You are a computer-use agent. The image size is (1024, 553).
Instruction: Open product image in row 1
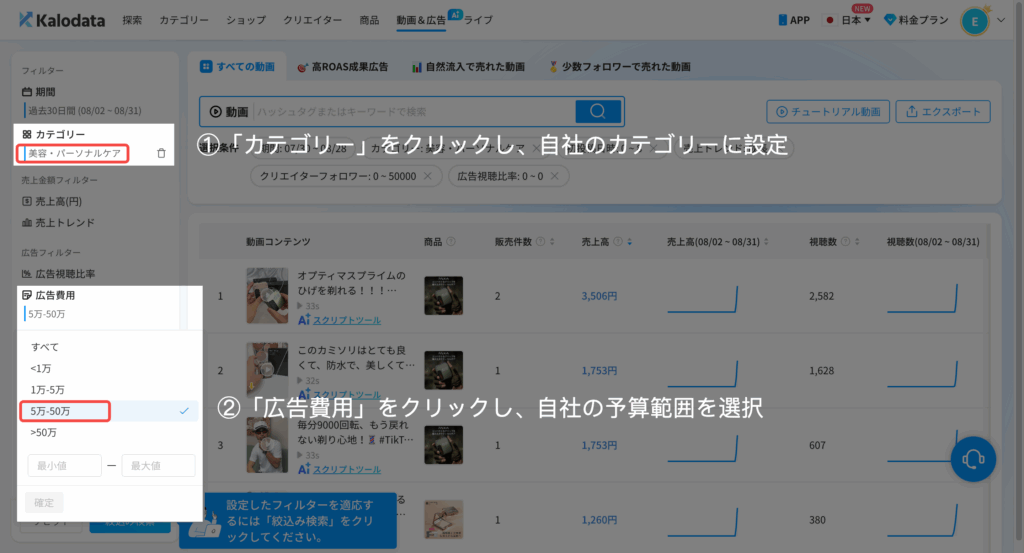click(443, 296)
